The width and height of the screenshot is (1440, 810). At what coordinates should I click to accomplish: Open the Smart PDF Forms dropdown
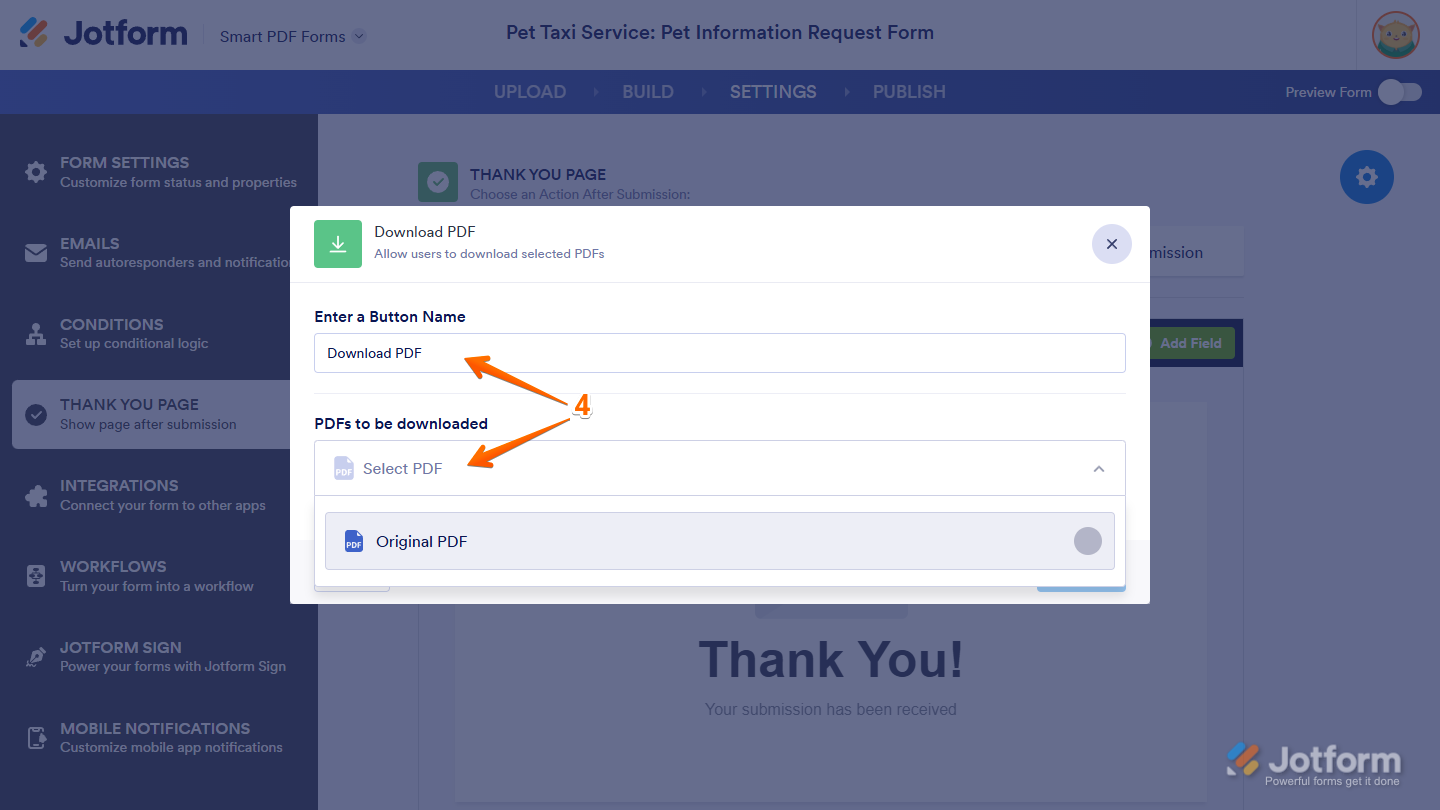click(x=293, y=36)
